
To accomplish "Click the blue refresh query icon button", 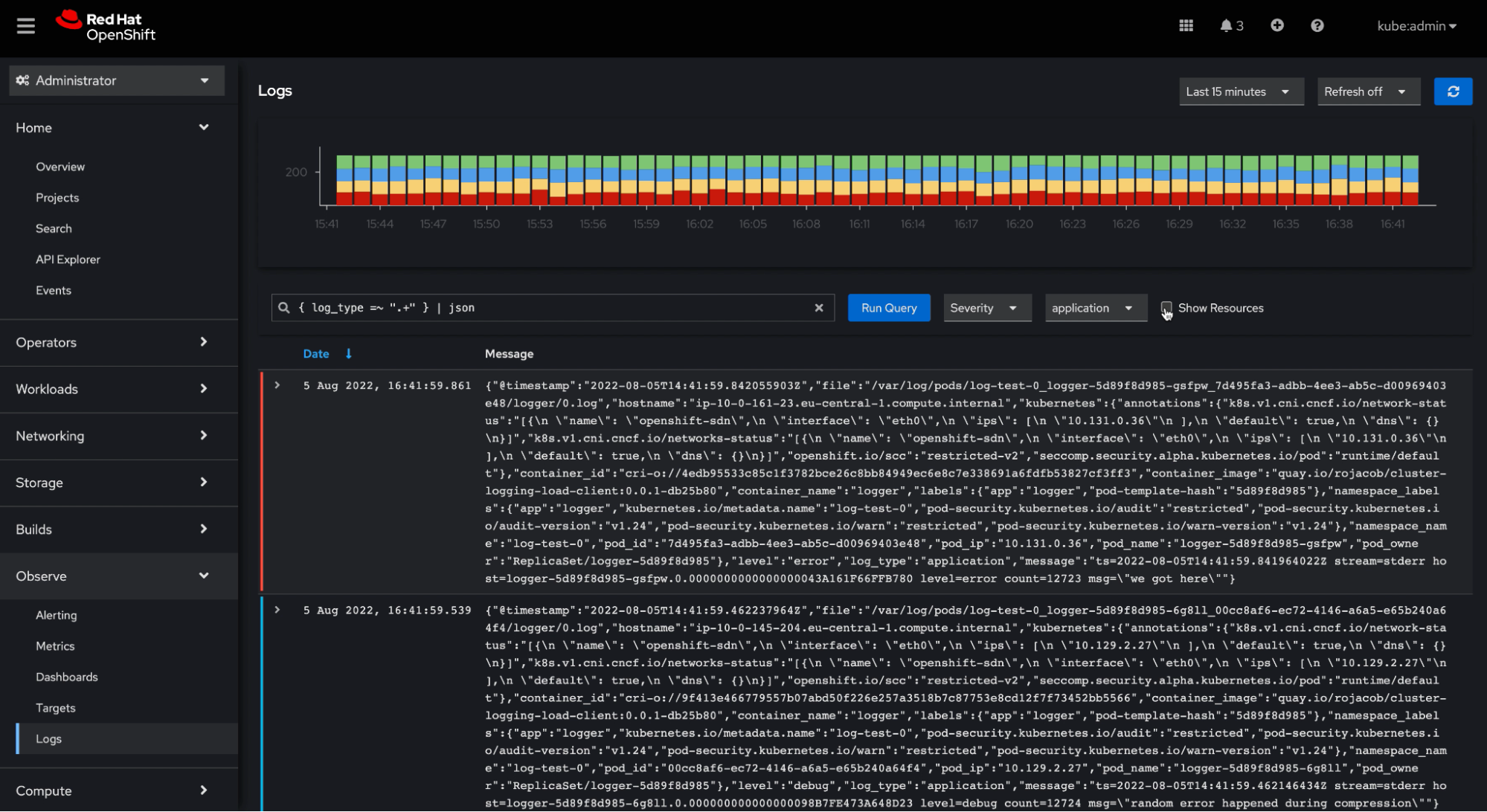I will click(1453, 91).
